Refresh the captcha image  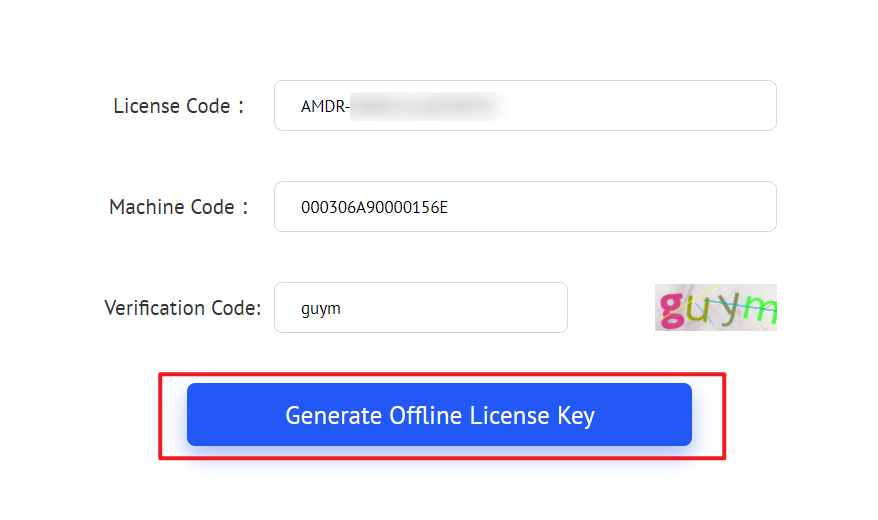(716, 308)
